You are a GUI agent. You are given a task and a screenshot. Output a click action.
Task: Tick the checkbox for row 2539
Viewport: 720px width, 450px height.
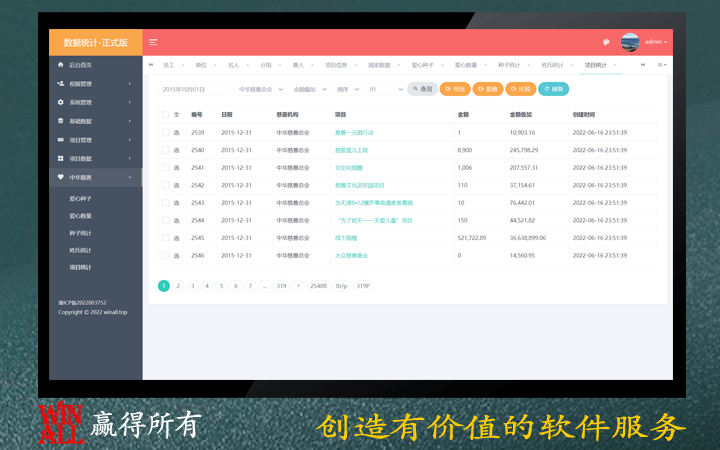[x=166, y=132]
